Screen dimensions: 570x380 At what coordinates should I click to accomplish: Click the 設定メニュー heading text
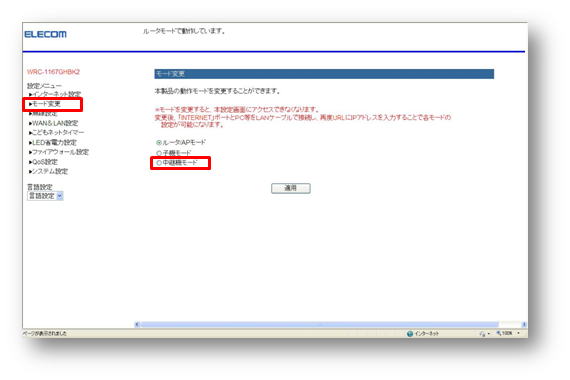tap(44, 86)
